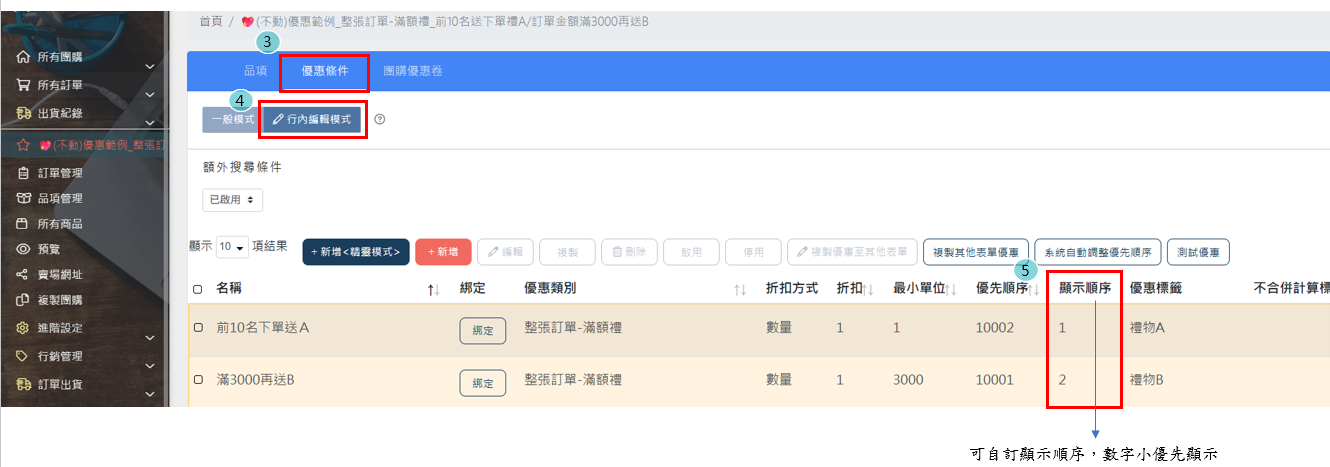Click the shopping cart icon for 所有訂單
The height and width of the screenshot is (467, 1330).
click(23, 85)
